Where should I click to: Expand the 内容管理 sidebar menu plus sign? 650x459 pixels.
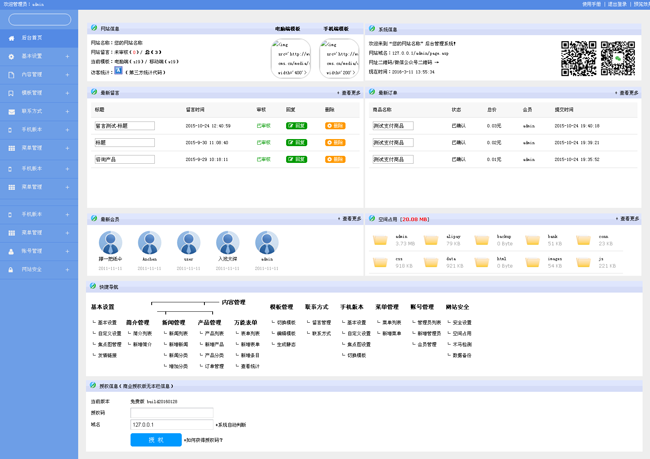(x=67, y=75)
